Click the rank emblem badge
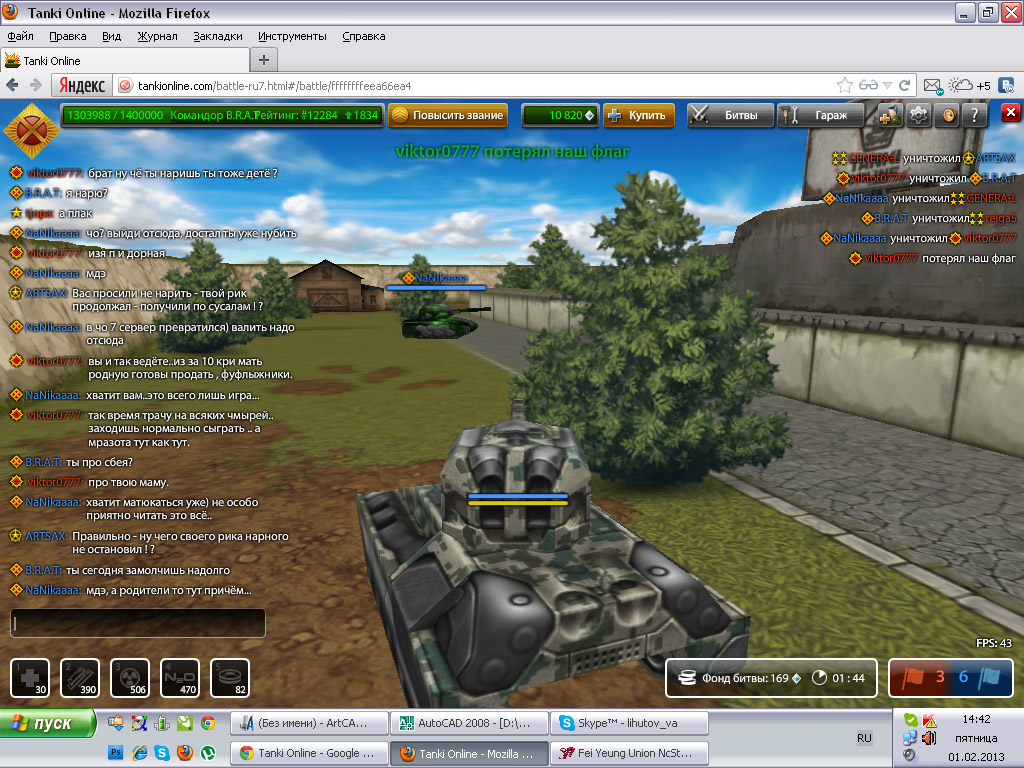The height and width of the screenshot is (768, 1024). (x=31, y=131)
